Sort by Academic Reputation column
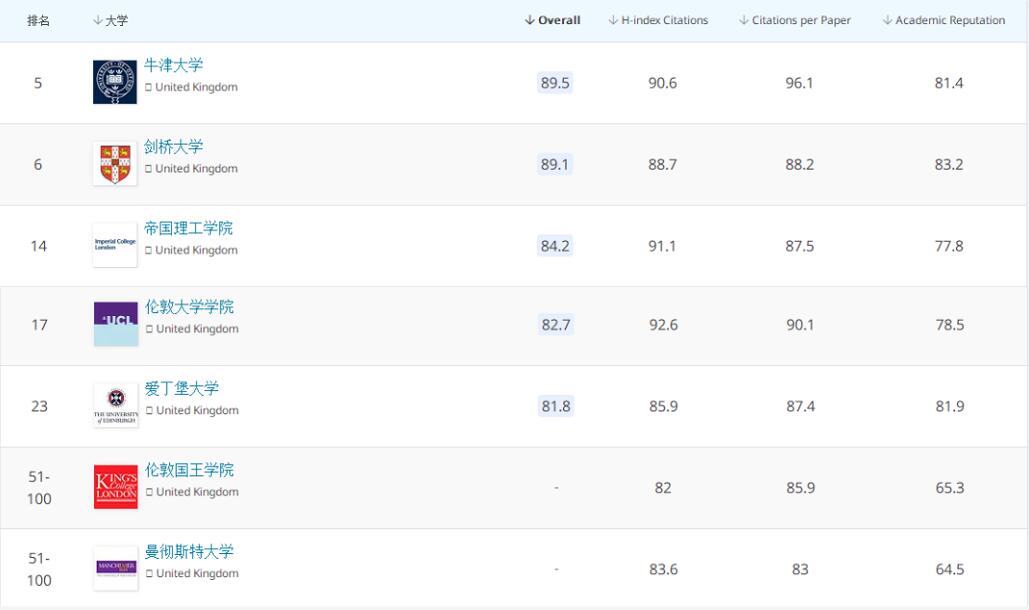 point(944,21)
